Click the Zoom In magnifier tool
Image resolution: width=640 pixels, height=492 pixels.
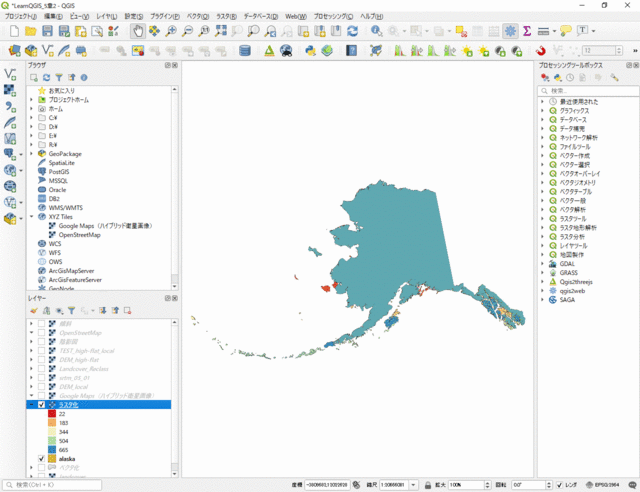click(171, 31)
